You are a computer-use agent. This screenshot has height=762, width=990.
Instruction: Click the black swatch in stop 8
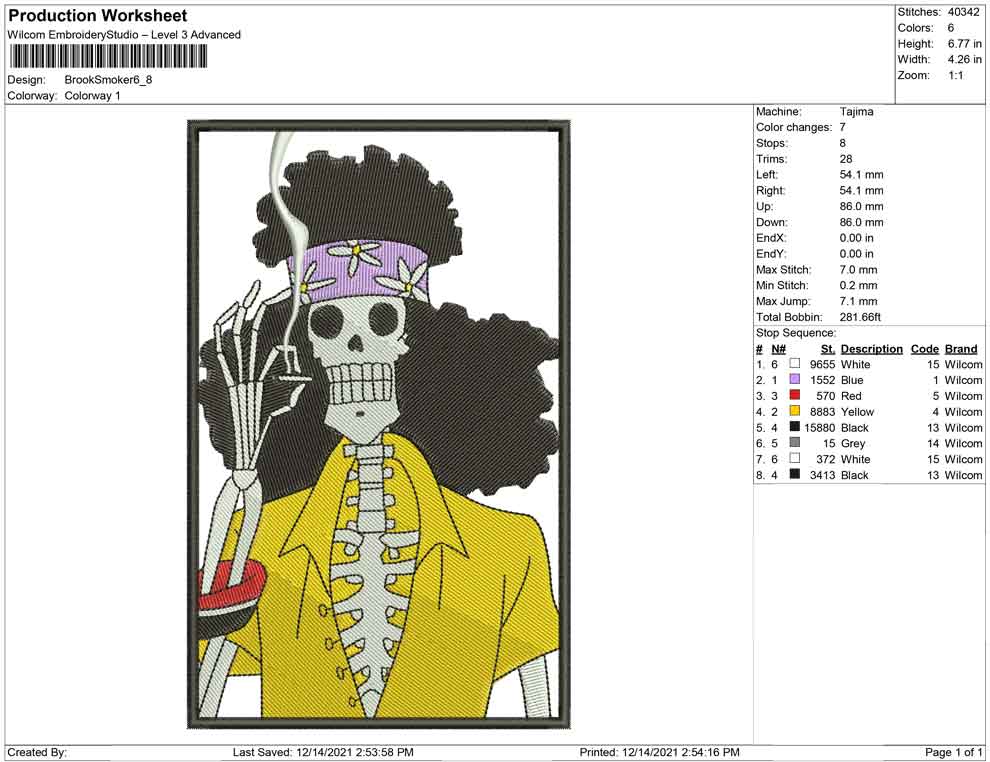pos(795,474)
